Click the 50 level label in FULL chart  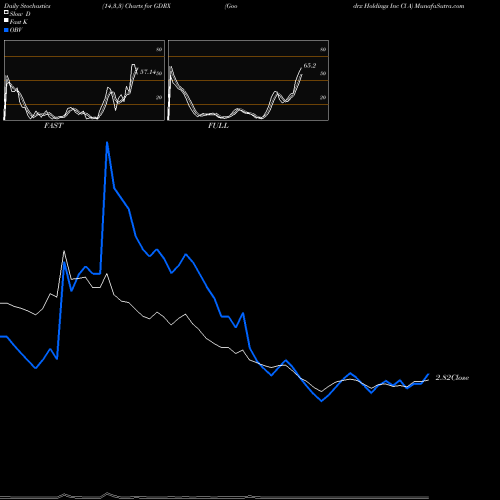point(323,74)
